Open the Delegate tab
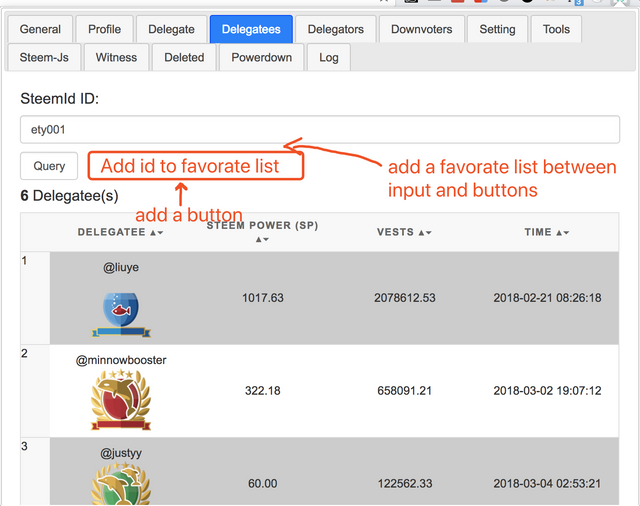Screen dimensions: 640x506 coord(171,29)
